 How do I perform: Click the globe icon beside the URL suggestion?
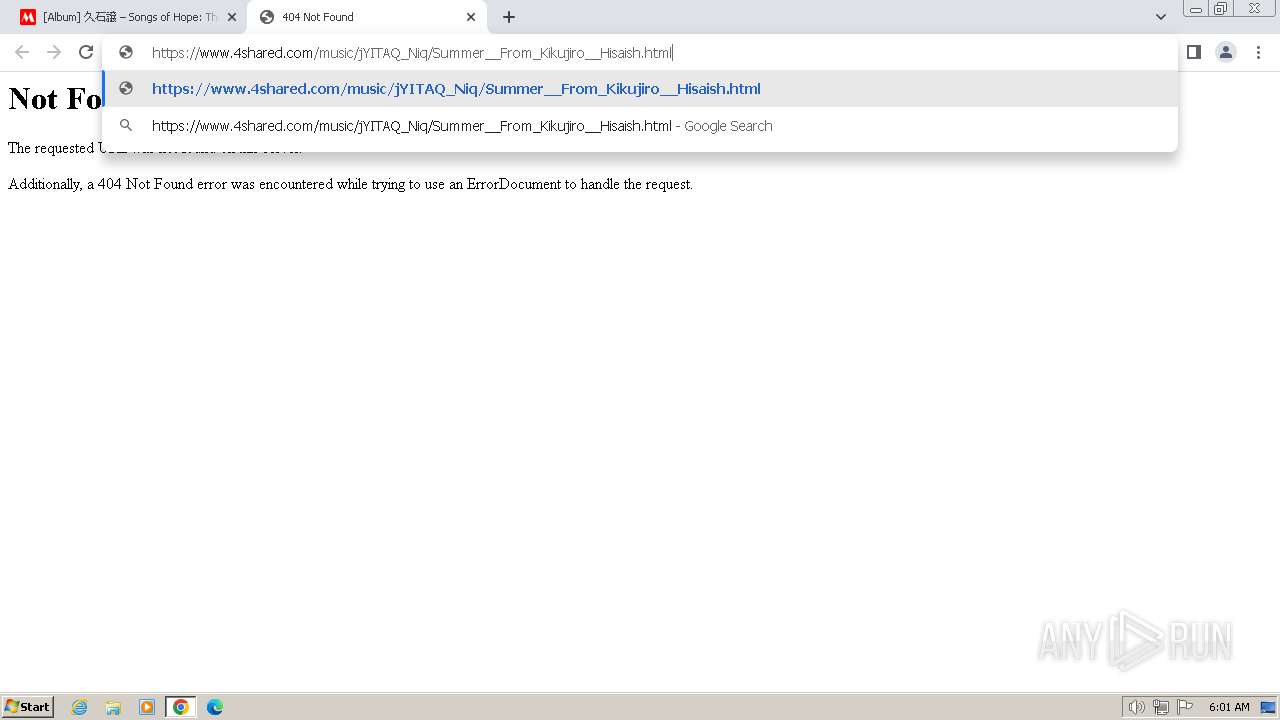coord(126,89)
